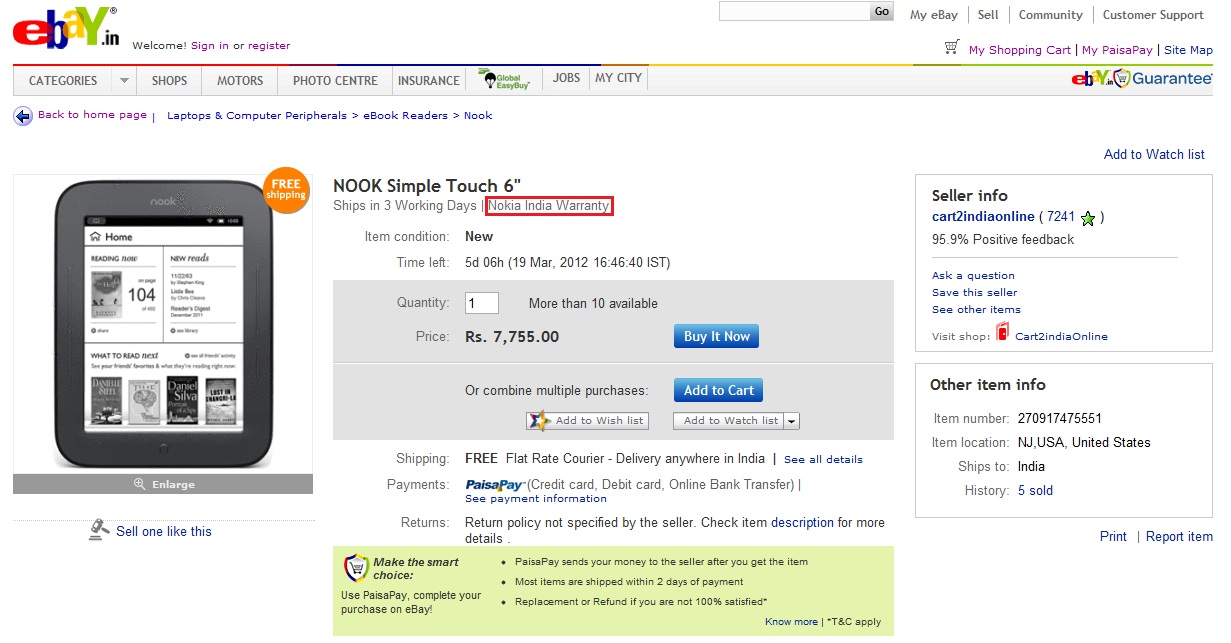
Task: Open the Customer Support link
Action: (x=1153, y=15)
